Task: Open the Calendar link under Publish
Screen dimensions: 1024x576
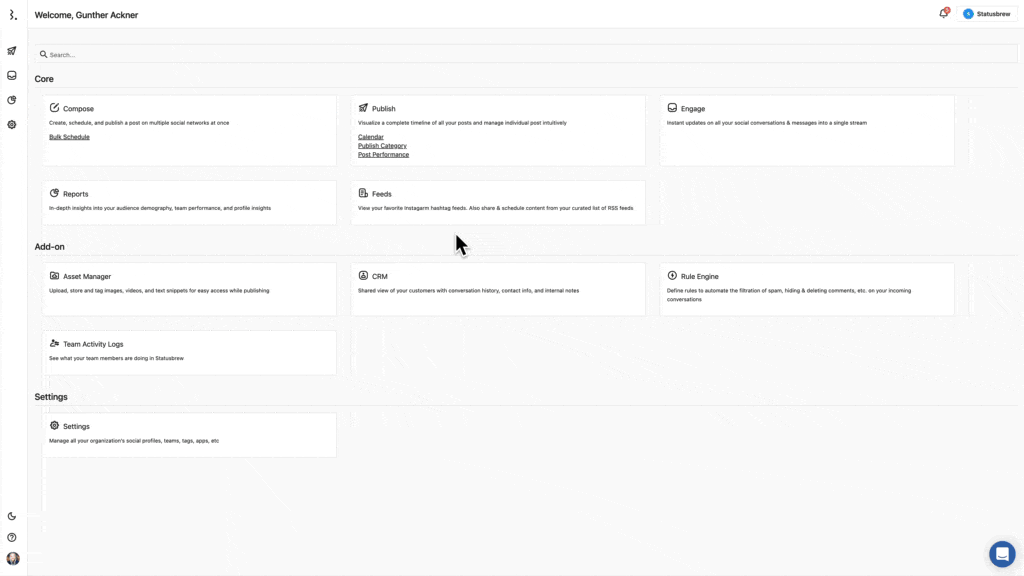Action: click(x=370, y=137)
